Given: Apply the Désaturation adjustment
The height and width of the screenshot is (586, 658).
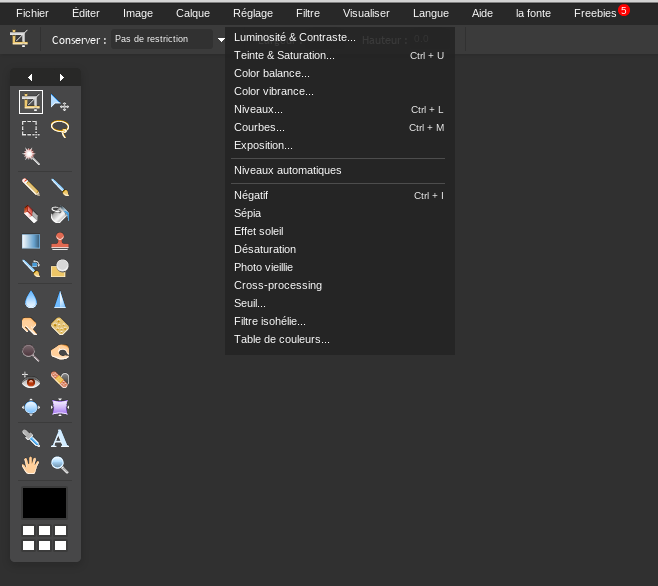Looking at the screenshot, I should [x=339, y=250].
